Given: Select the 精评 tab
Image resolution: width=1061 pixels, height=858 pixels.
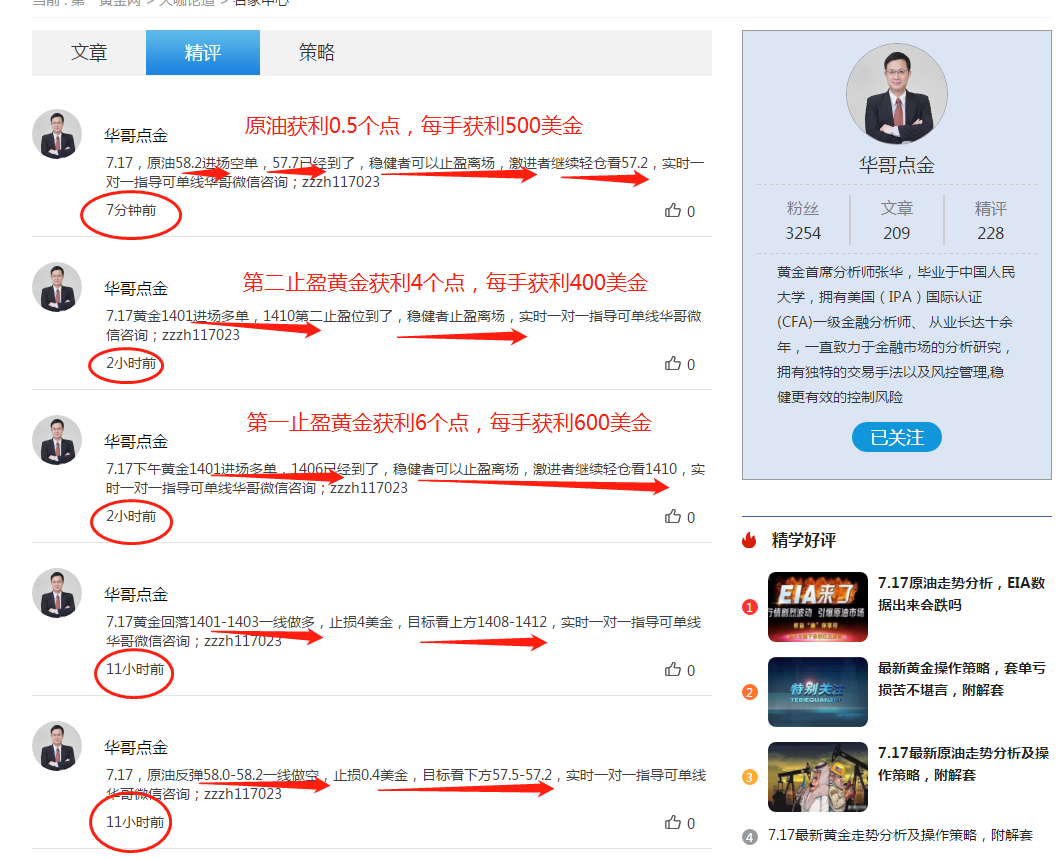Looking at the screenshot, I should [203, 53].
